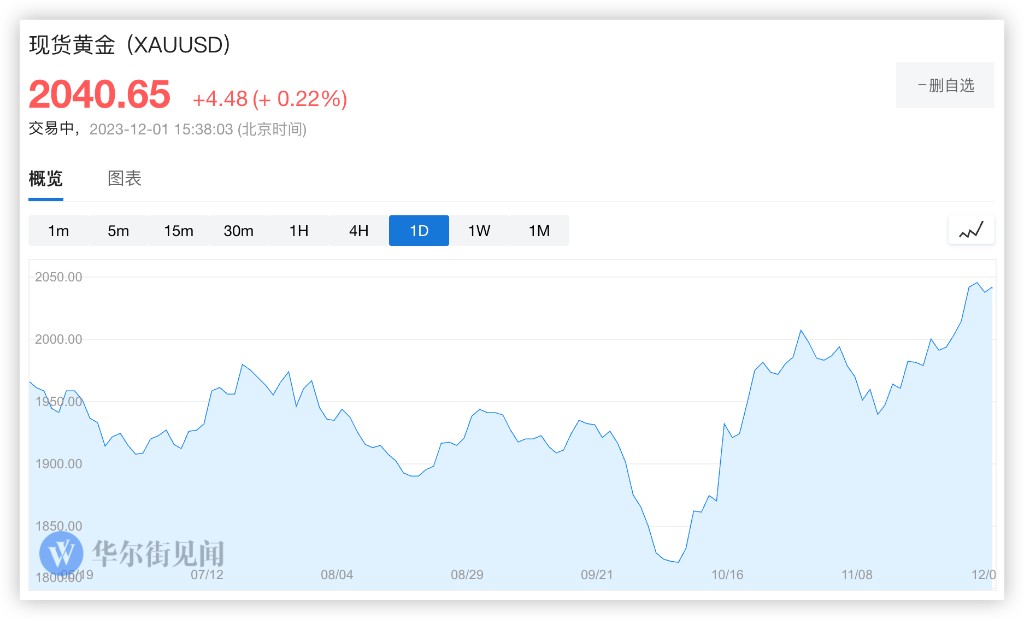The width and height of the screenshot is (1024, 619).
Task: Click the 2040.65 current price
Action: pyautogui.click(x=100, y=95)
